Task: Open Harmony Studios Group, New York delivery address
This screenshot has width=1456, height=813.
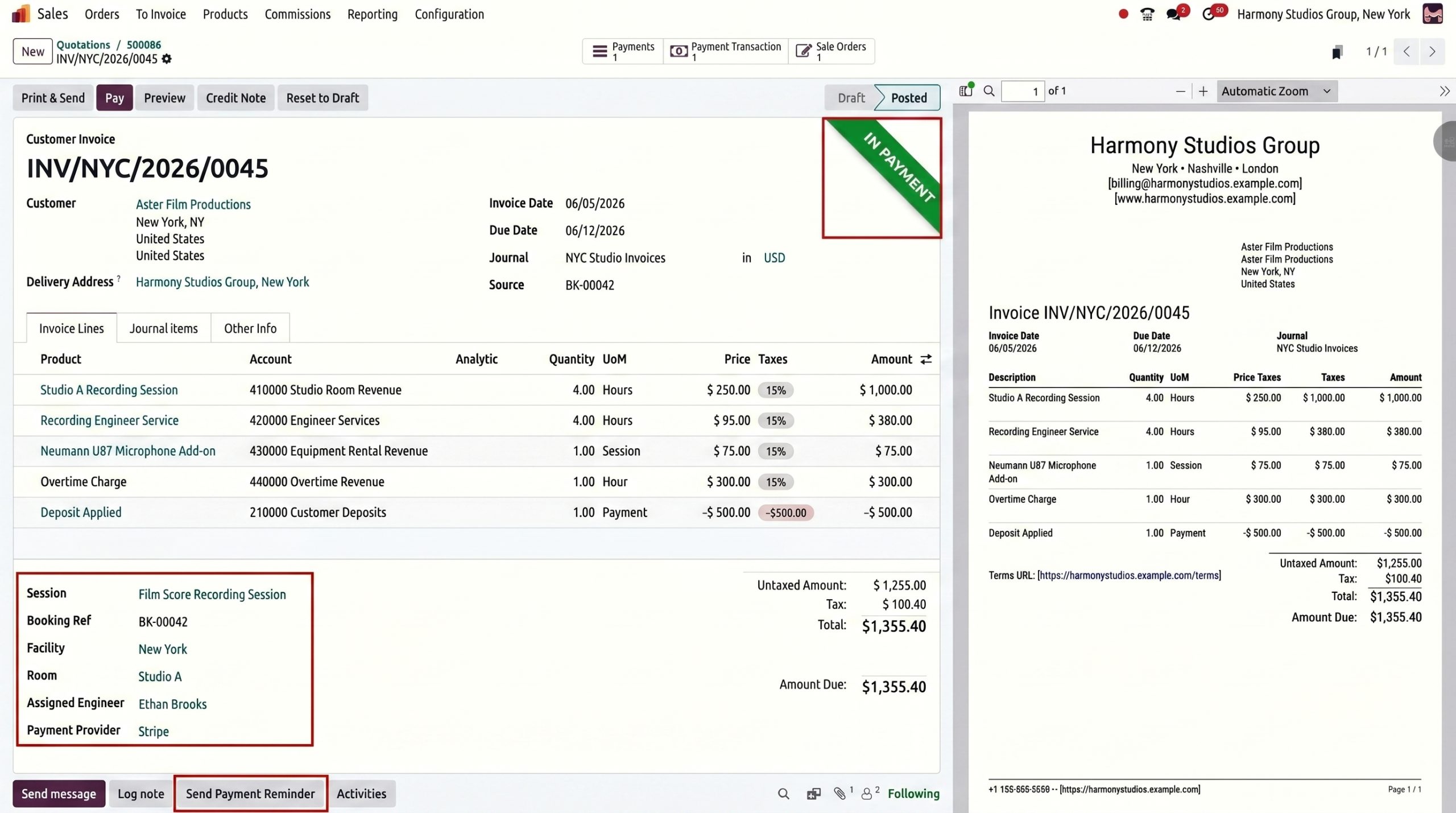Action: [x=222, y=282]
